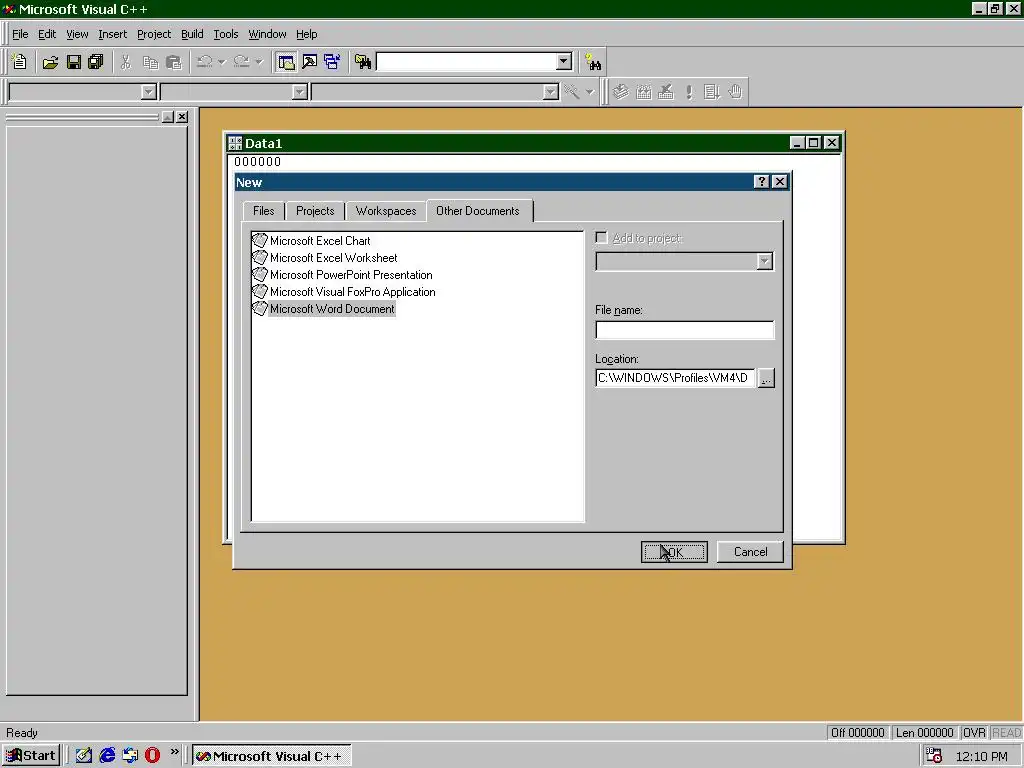
Task: Confirm the New dialog with OK
Action: [674, 552]
